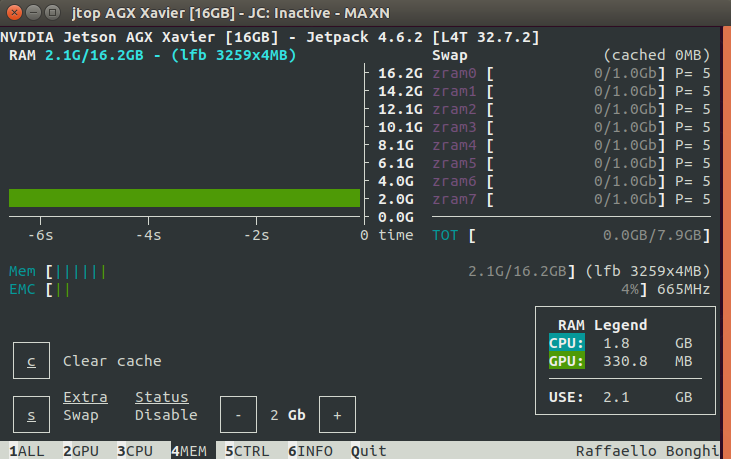The width and height of the screenshot is (731, 459).
Task: Decrease swap size with minus button
Action: click(238, 415)
